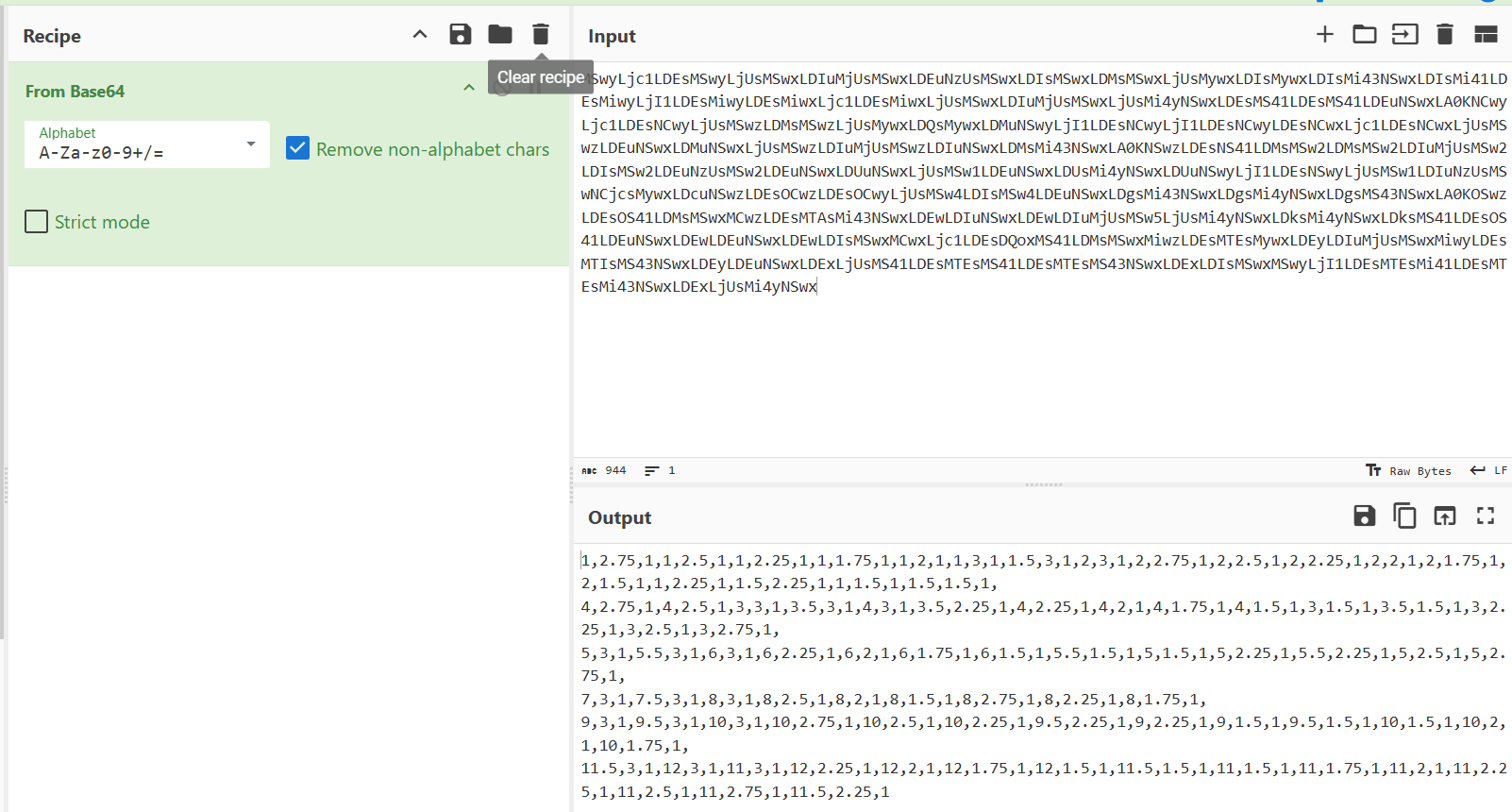The width and height of the screenshot is (1512, 812).
Task: Change input encoding from Raw Bytes
Action: [x=1409, y=470]
